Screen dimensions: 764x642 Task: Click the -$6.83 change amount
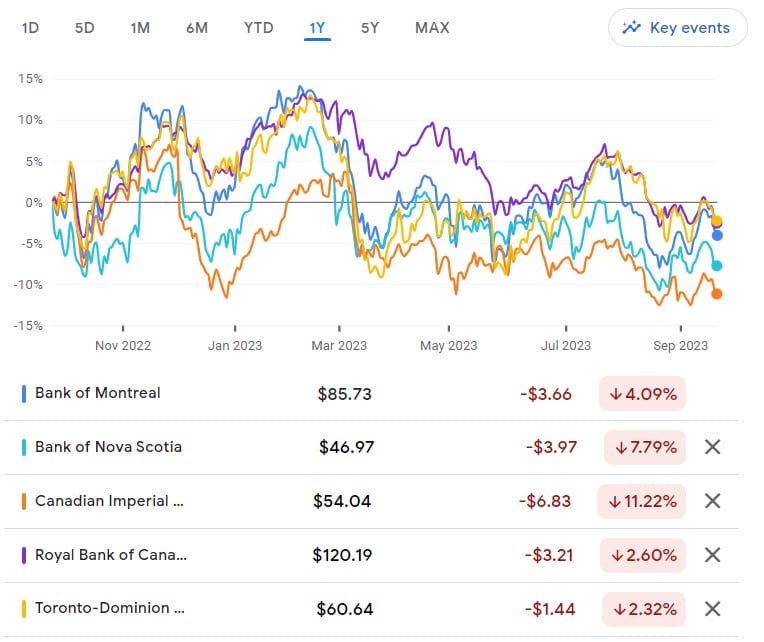(x=545, y=501)
